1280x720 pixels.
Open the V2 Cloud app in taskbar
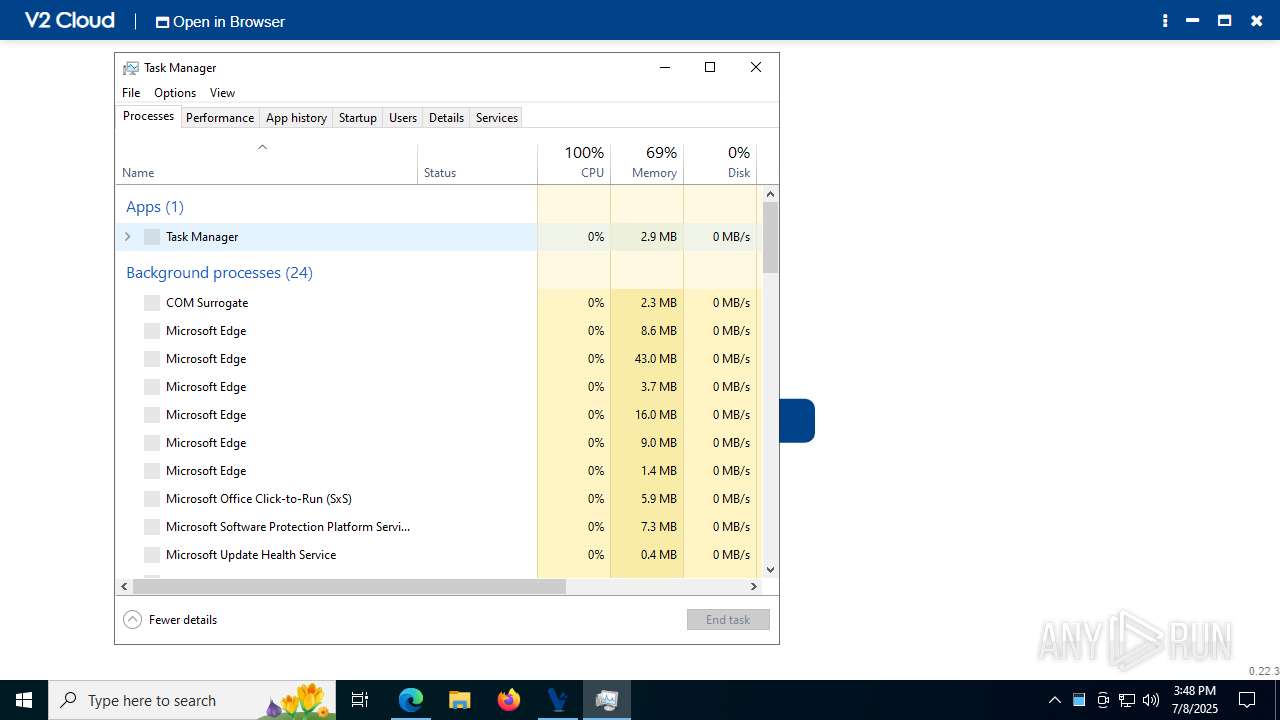(x=558, y=700)
